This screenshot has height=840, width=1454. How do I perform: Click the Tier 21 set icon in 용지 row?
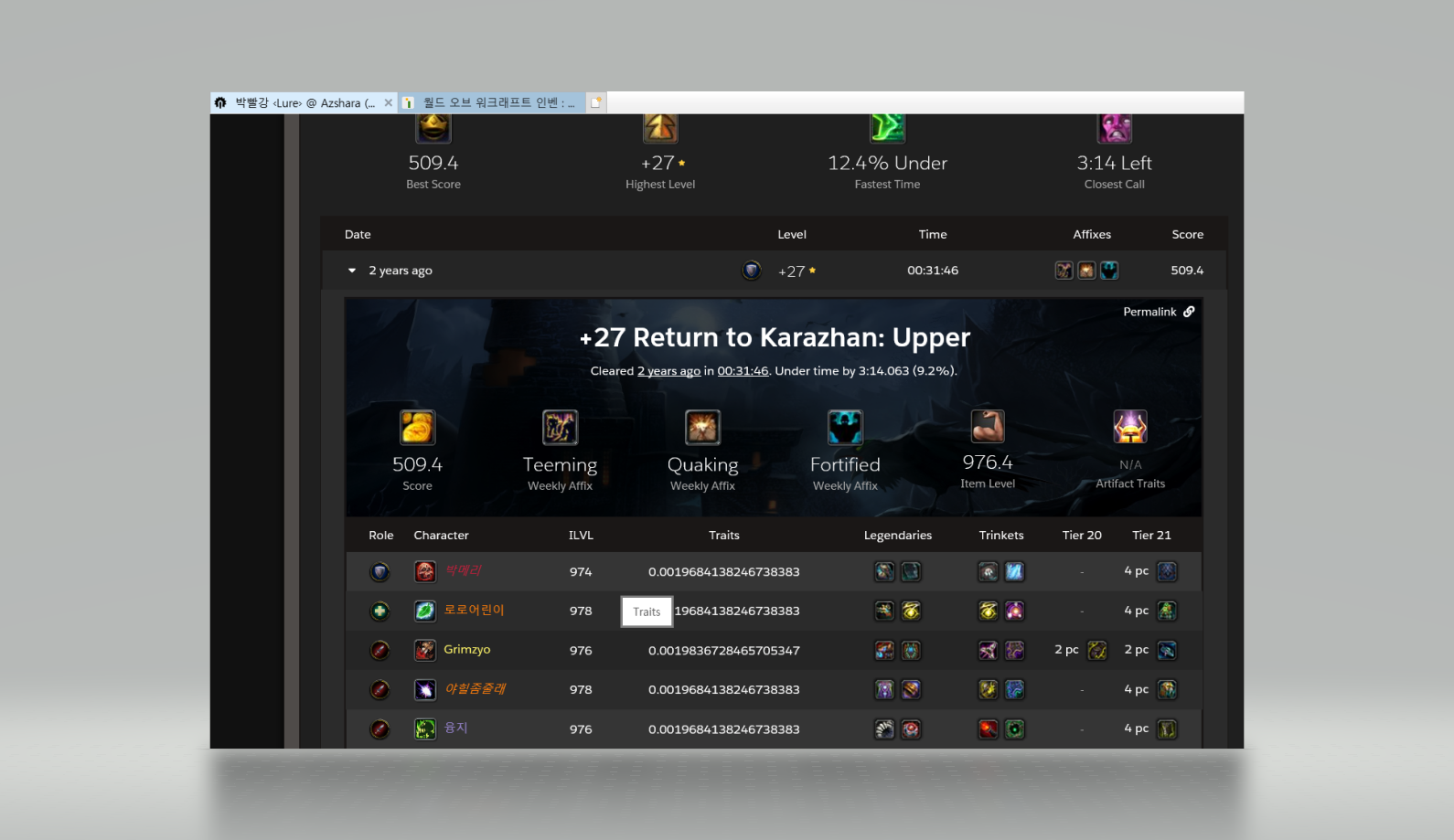click(1167, 729)
